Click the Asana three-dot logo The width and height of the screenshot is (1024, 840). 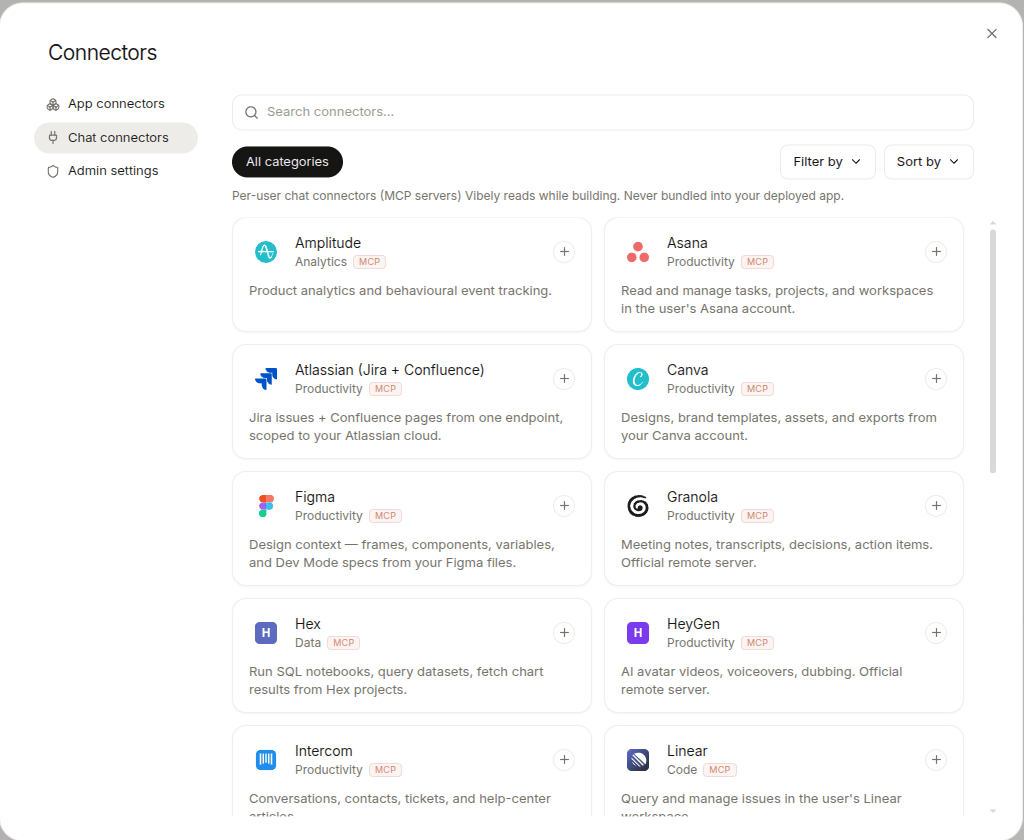[638, 251]
